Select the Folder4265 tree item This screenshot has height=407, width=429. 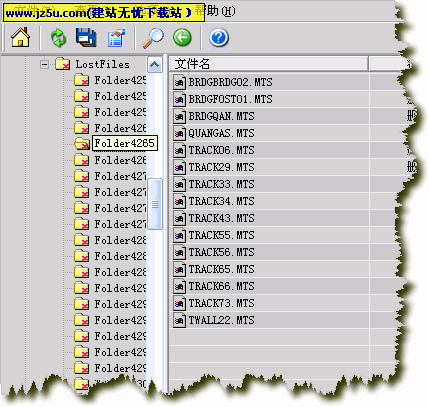(x=125, y=143)
